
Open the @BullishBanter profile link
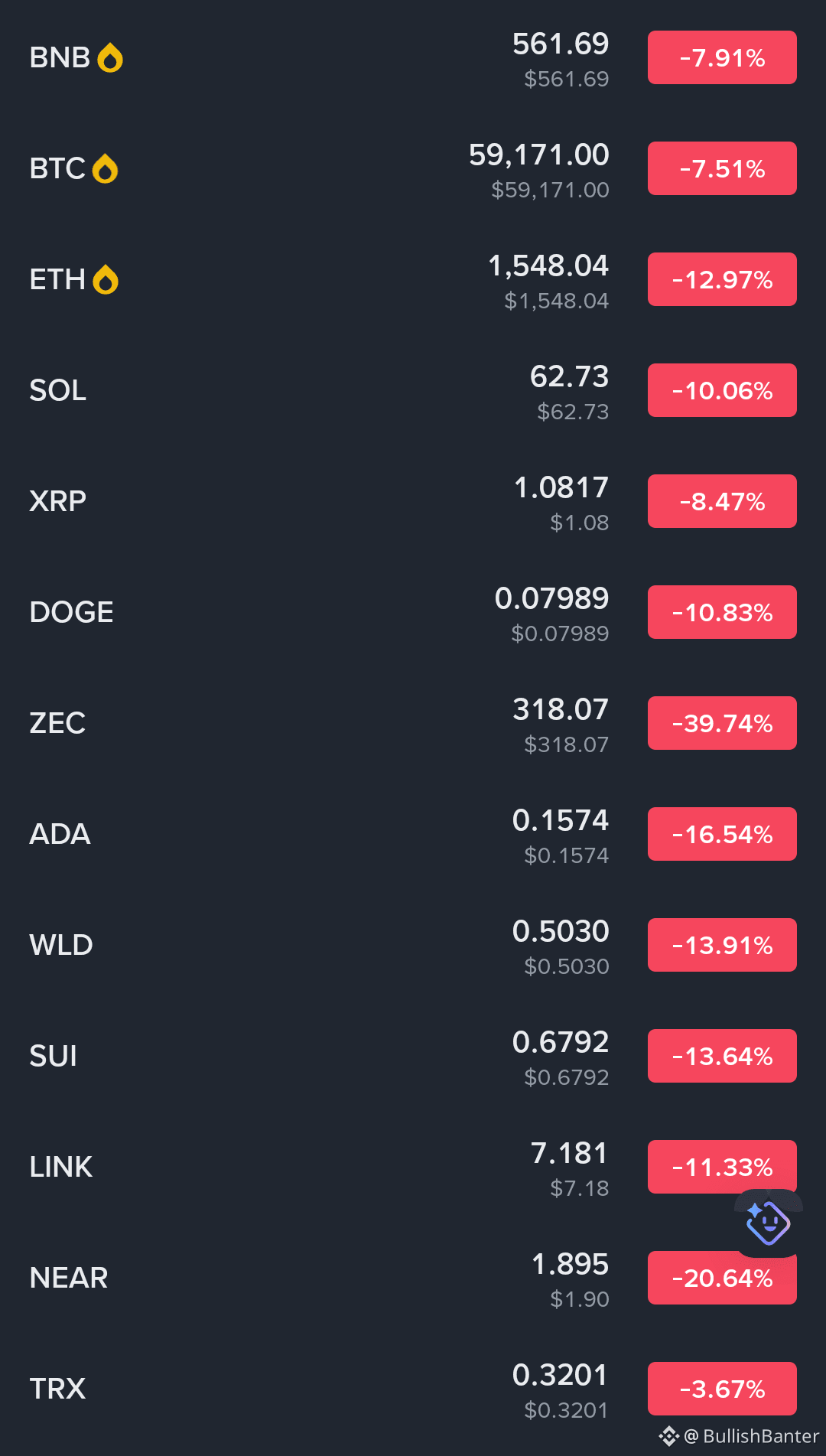[x=752, y=1436]
